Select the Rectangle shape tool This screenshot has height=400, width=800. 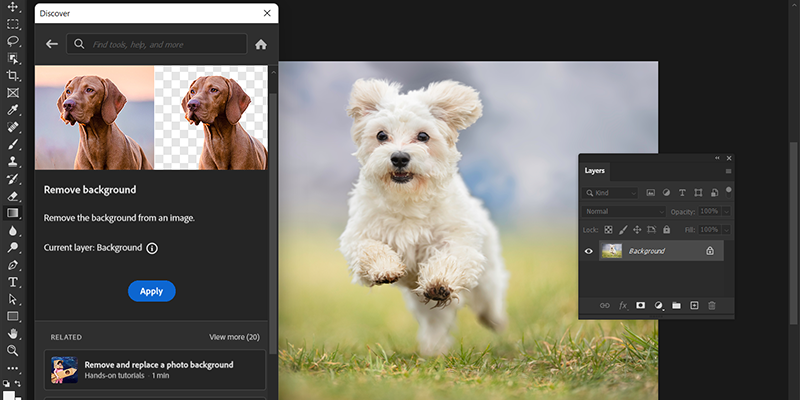point(13,316)
